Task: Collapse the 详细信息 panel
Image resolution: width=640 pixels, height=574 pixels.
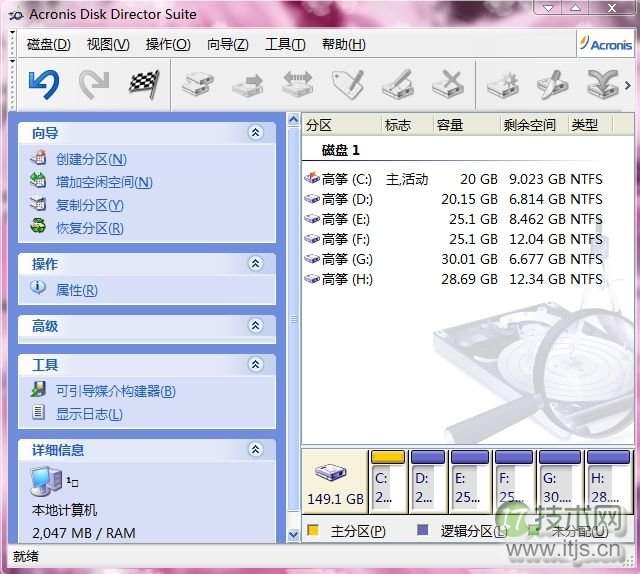Action: 256,449
